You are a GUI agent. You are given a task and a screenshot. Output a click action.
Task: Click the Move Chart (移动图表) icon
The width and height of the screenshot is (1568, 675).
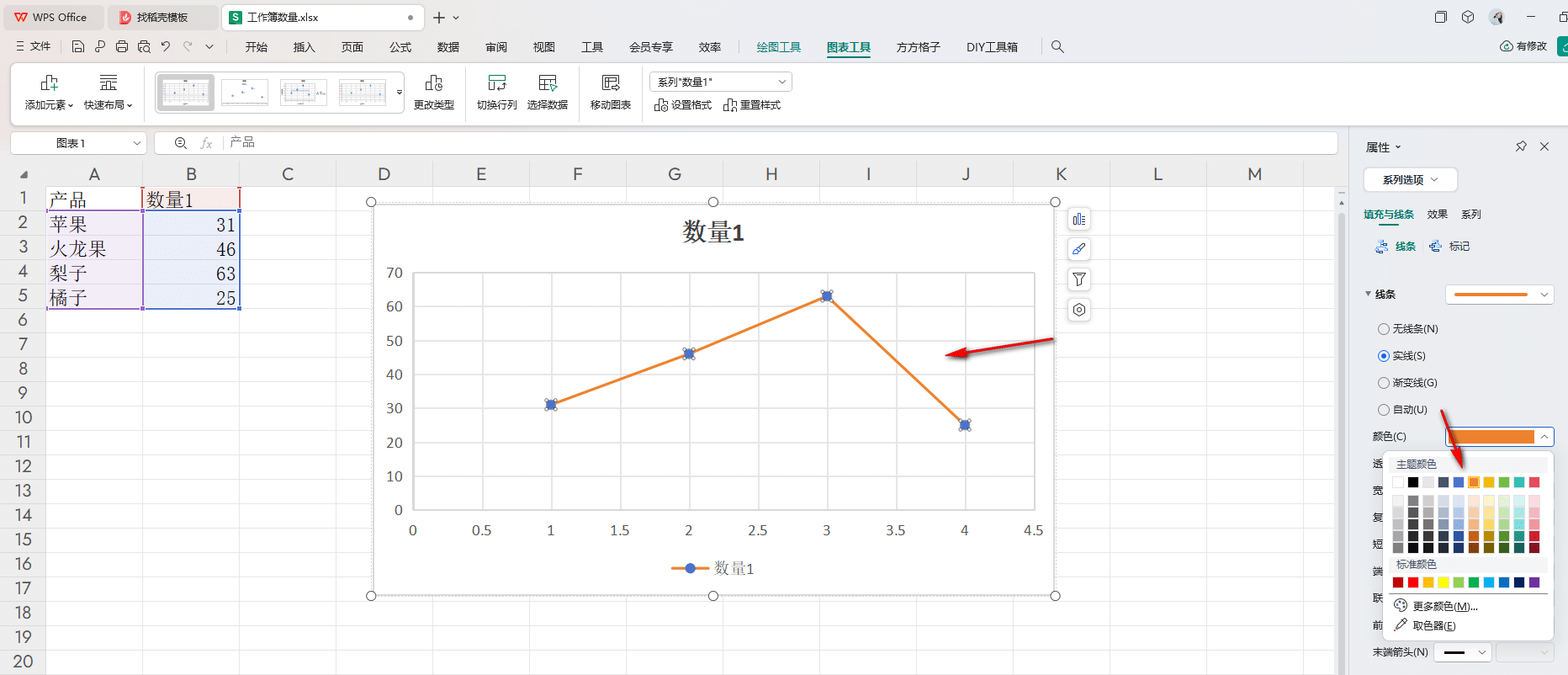point(611,82)
